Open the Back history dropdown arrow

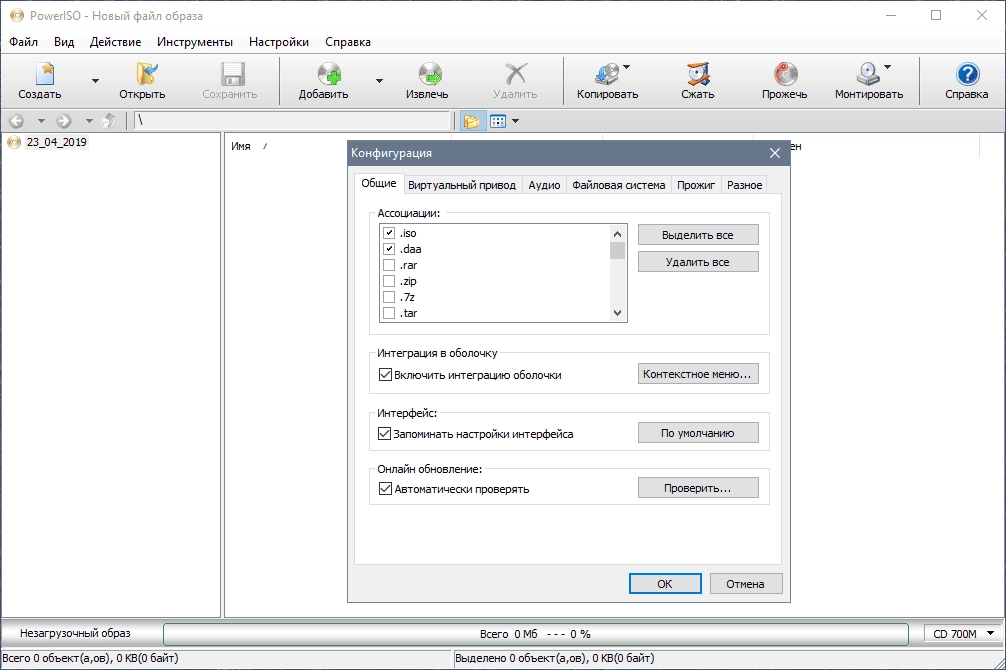[x=41, y=121]
